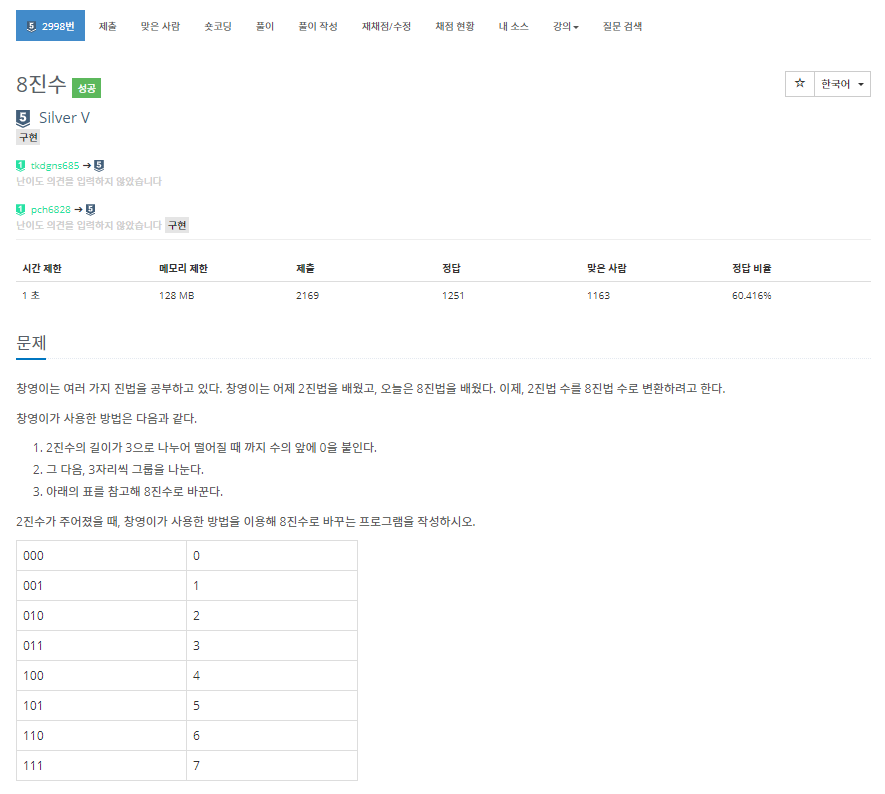Switch to the 숏코딩 tab
885x794 pixels.
218,26
